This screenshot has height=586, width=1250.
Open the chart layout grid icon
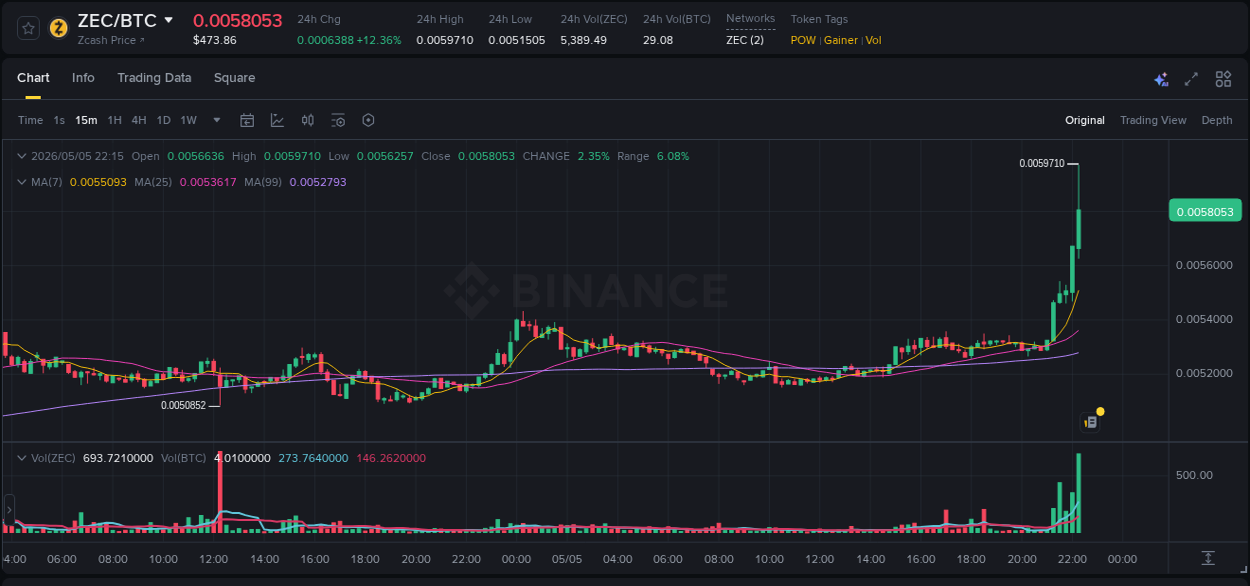click(1223, 79)
